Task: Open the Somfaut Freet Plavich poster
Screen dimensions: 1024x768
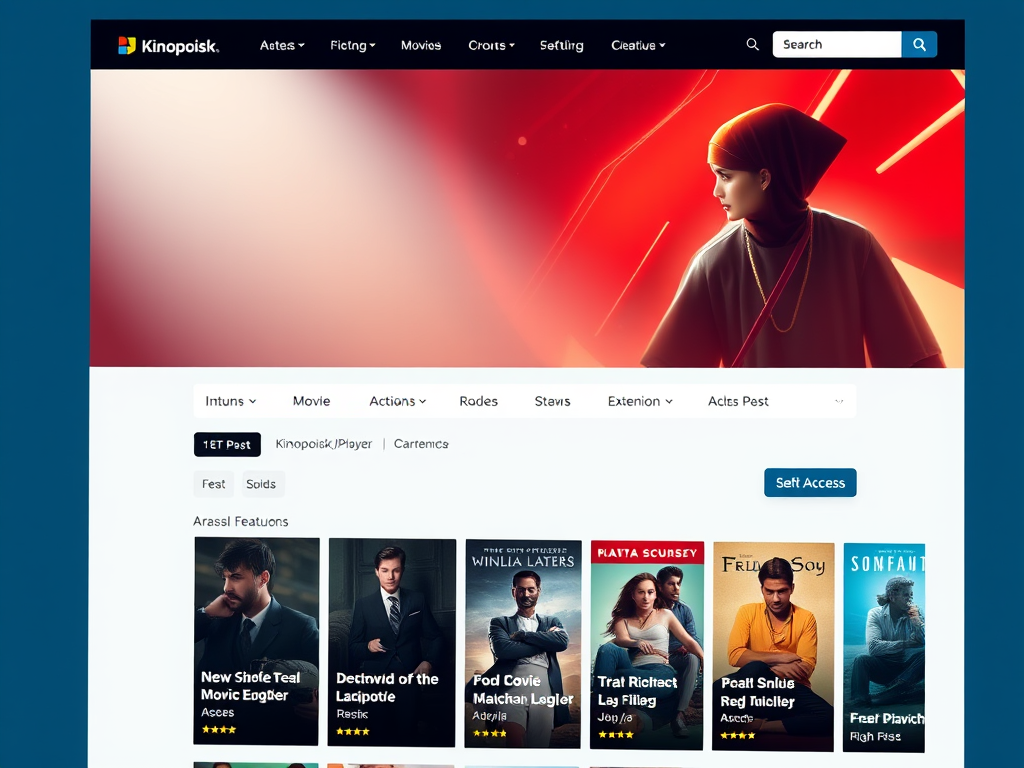Action: click(x=884, y=647)
